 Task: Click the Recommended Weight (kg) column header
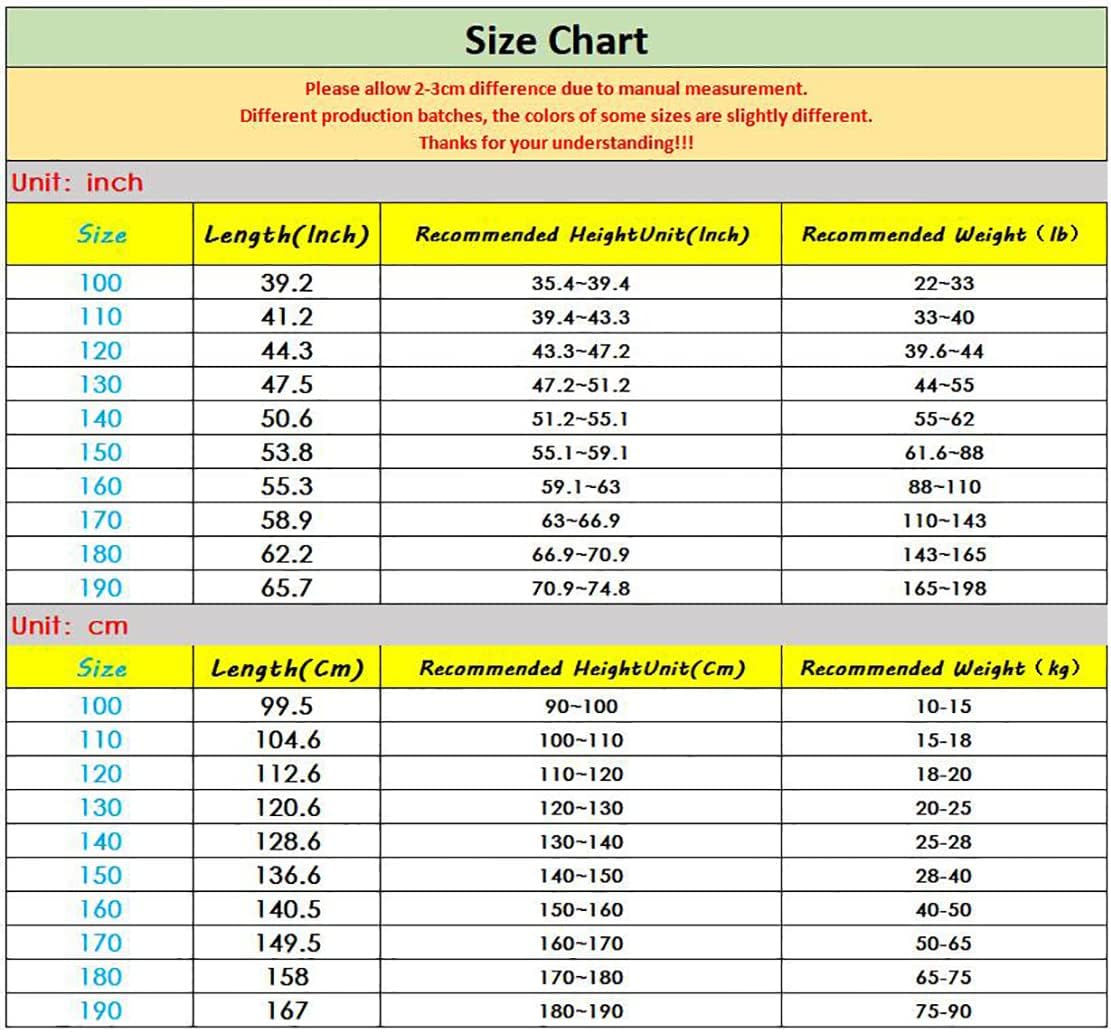tap(942, 668)
